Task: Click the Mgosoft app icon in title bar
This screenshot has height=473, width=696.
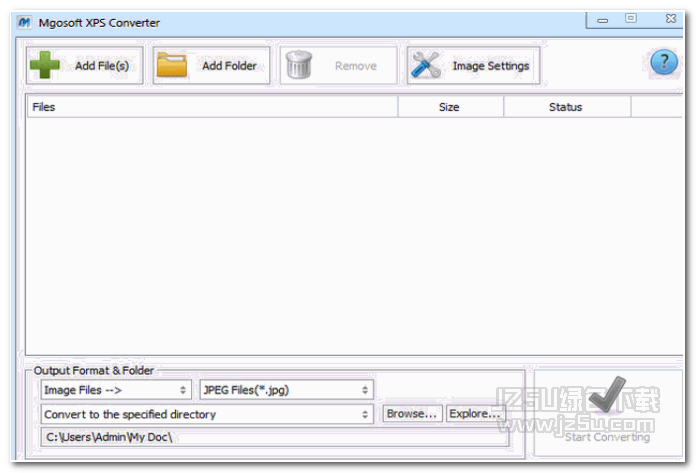Action: pyautogui.click(x=24, y=22)
